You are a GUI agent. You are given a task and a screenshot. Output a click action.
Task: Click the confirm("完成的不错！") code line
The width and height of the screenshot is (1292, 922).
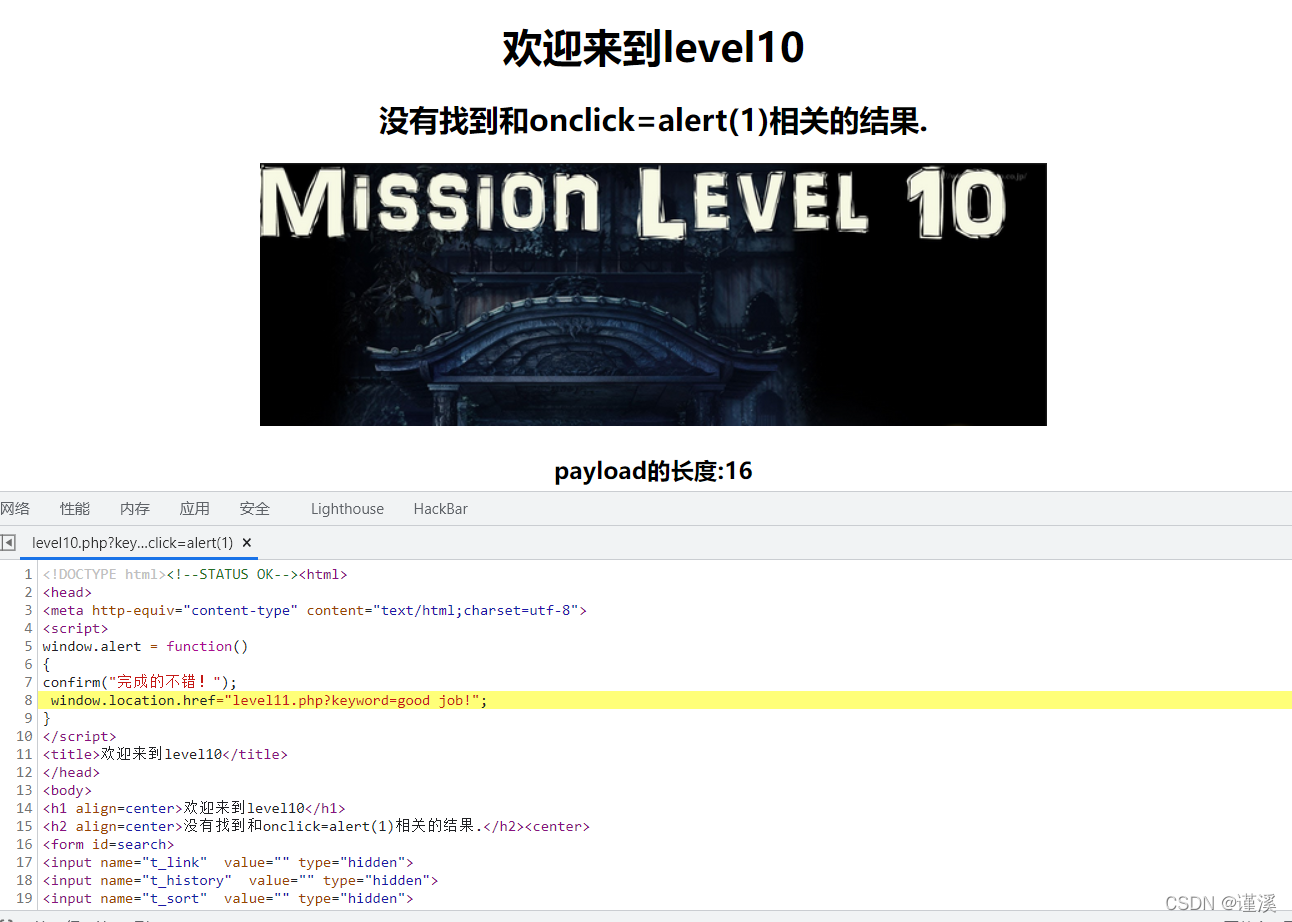[x=140, y=683]
